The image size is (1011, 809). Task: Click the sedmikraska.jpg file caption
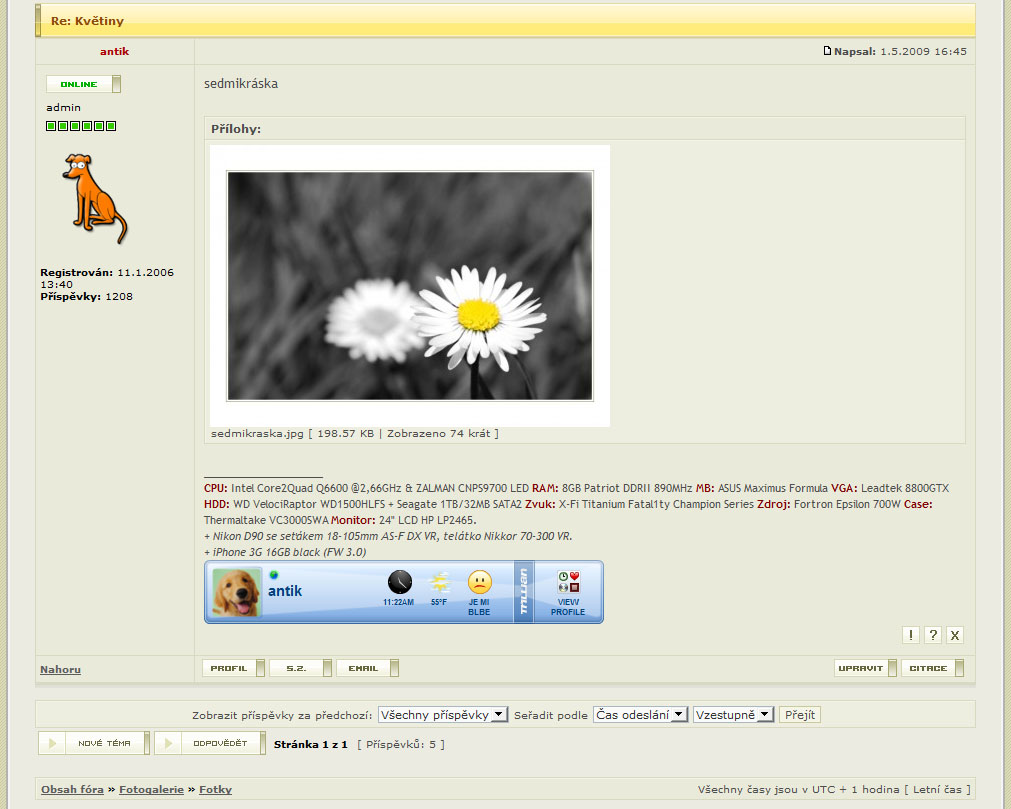click(355, 434)
